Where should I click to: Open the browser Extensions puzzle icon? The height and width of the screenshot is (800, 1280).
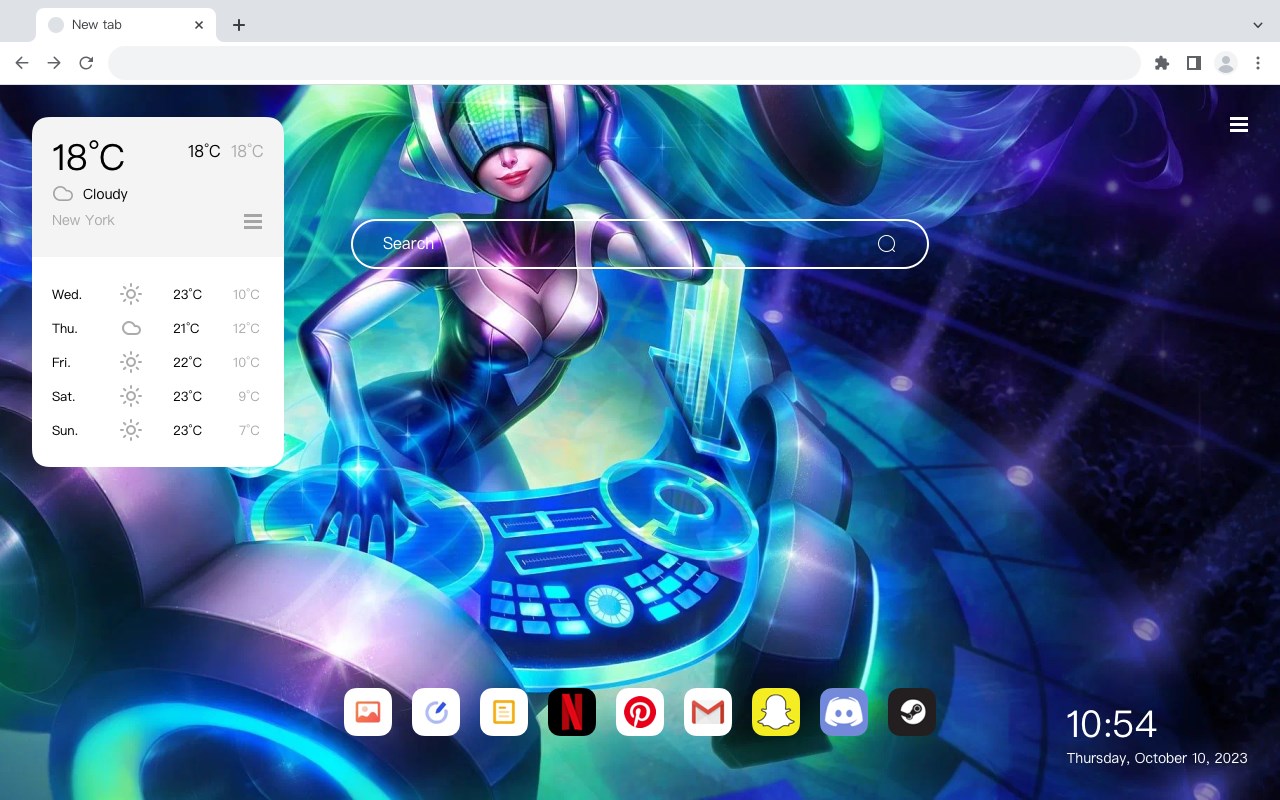pos(1162,63)
